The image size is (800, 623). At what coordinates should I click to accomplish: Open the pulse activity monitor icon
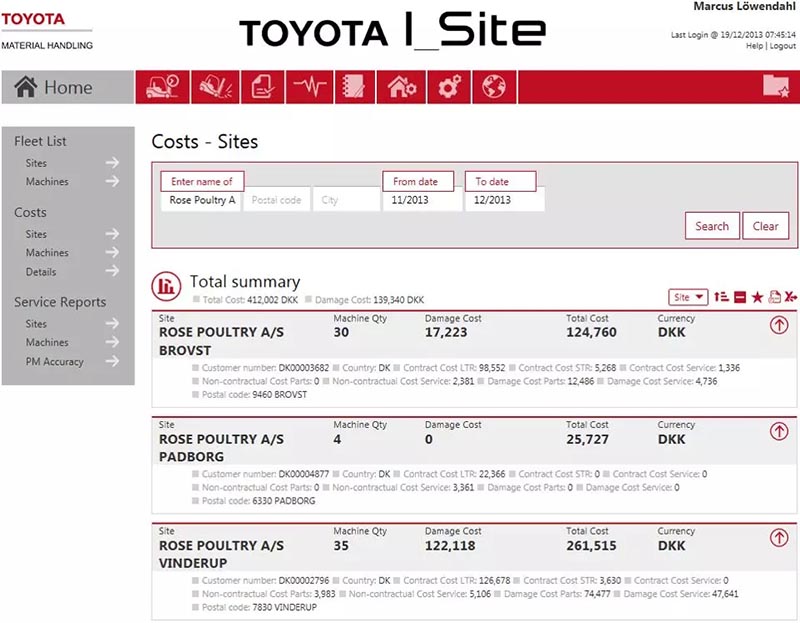[x=310, y=87]
